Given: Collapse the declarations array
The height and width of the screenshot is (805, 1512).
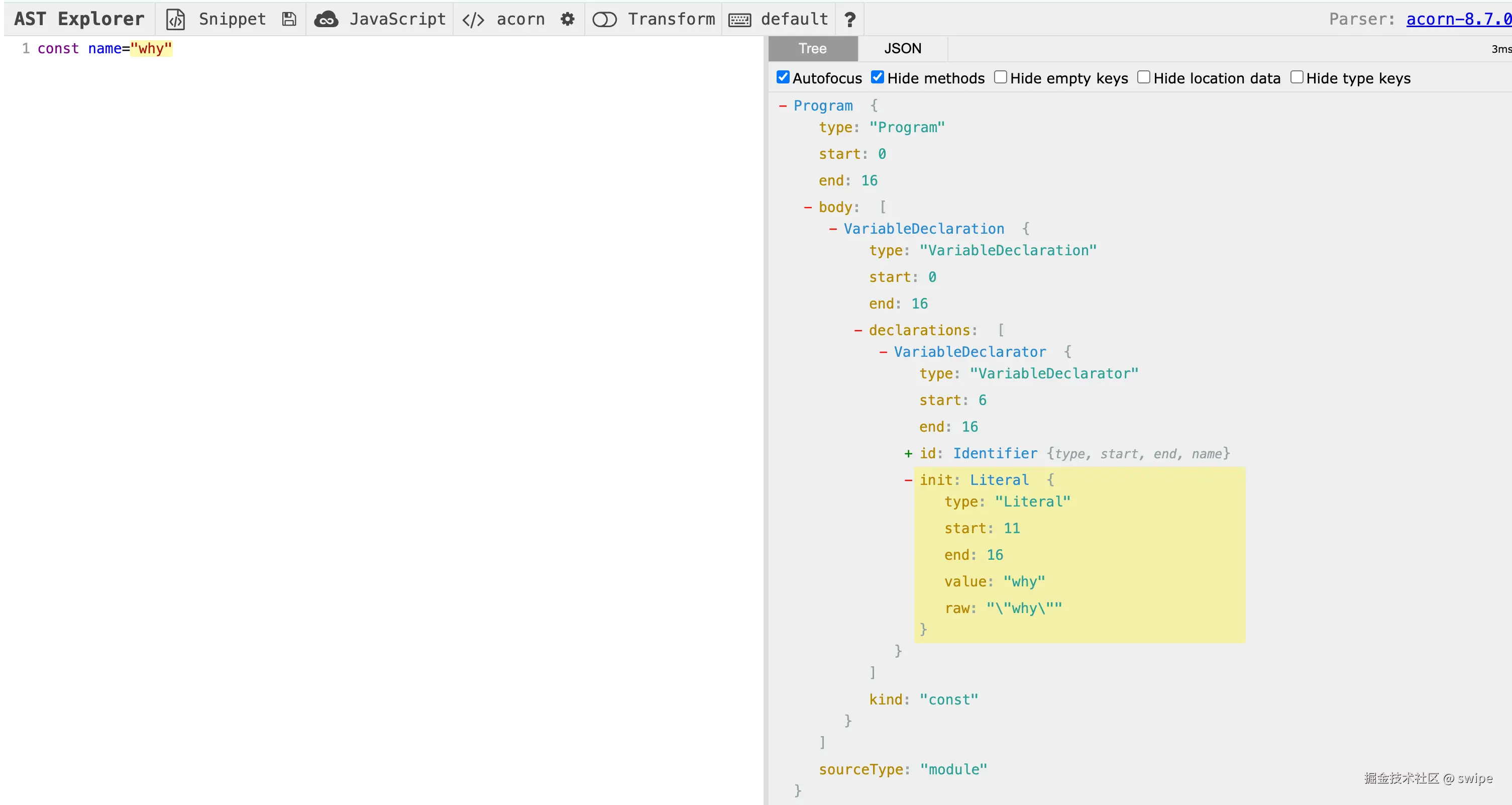Looking at the screenshot, I should pyautogui.click(x=857, y=331).
